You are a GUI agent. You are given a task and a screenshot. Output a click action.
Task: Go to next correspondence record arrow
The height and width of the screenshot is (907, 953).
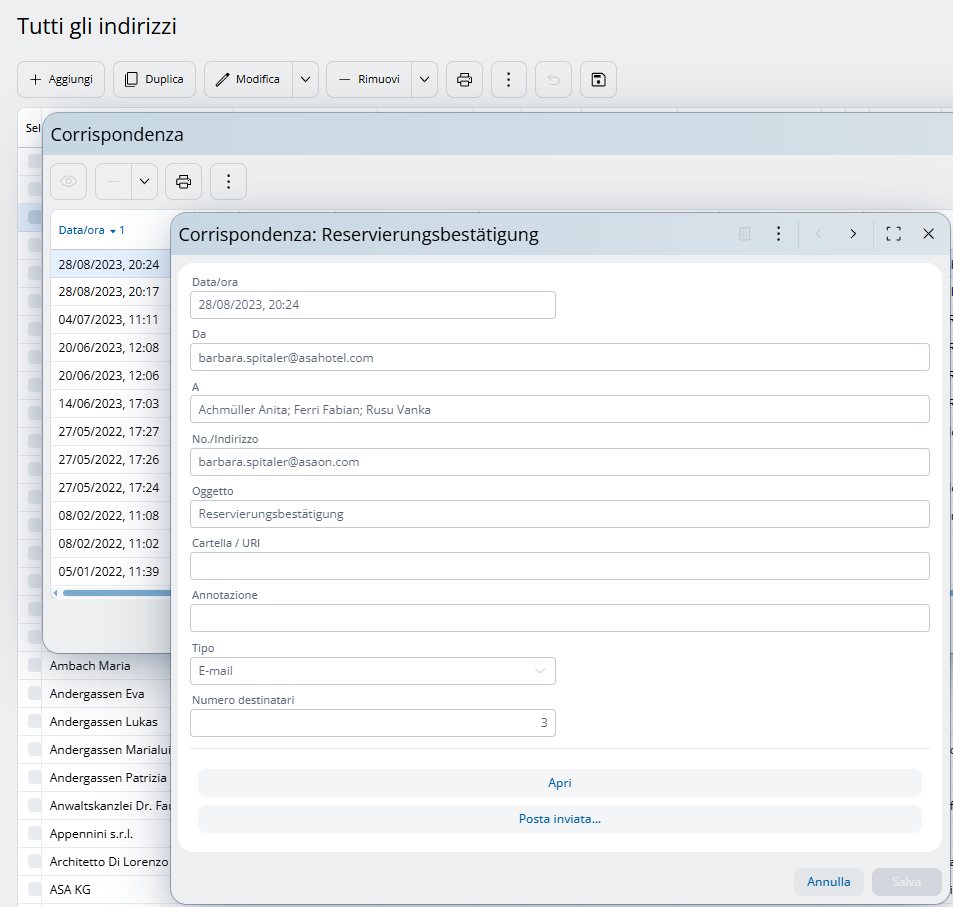coord(852,234)
